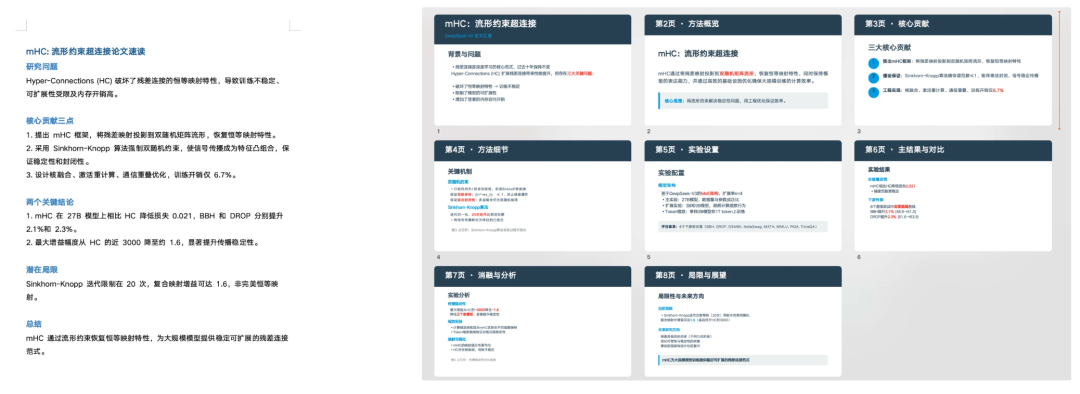1080x394 pixels.
Task: Click the 两个关键结论 heading in the document
Action: (50, 202)
